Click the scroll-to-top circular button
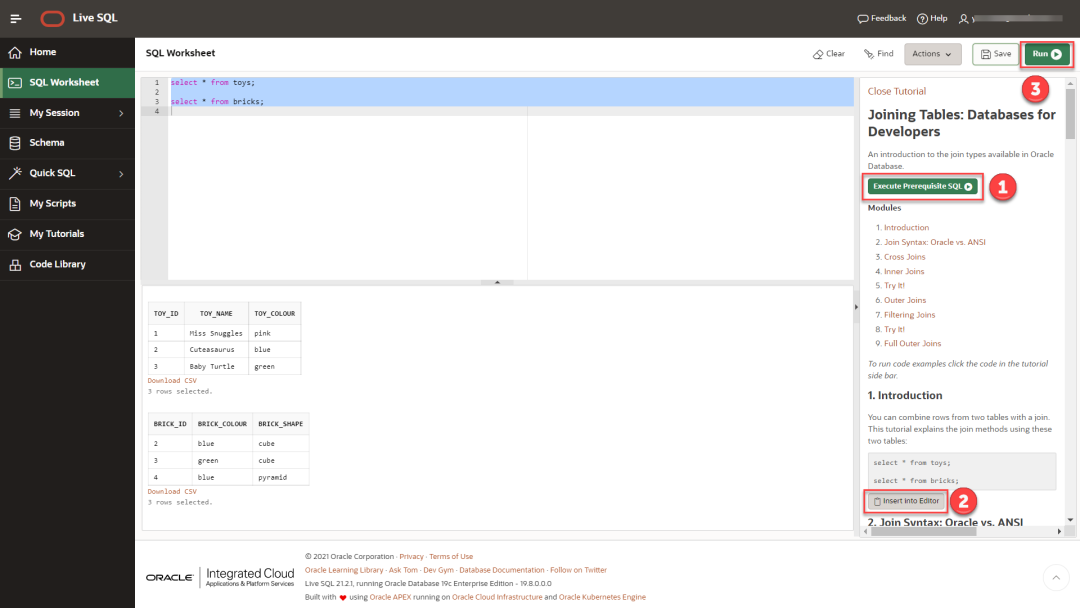This screenshot has height=608, width=1080. point(1056,578)
